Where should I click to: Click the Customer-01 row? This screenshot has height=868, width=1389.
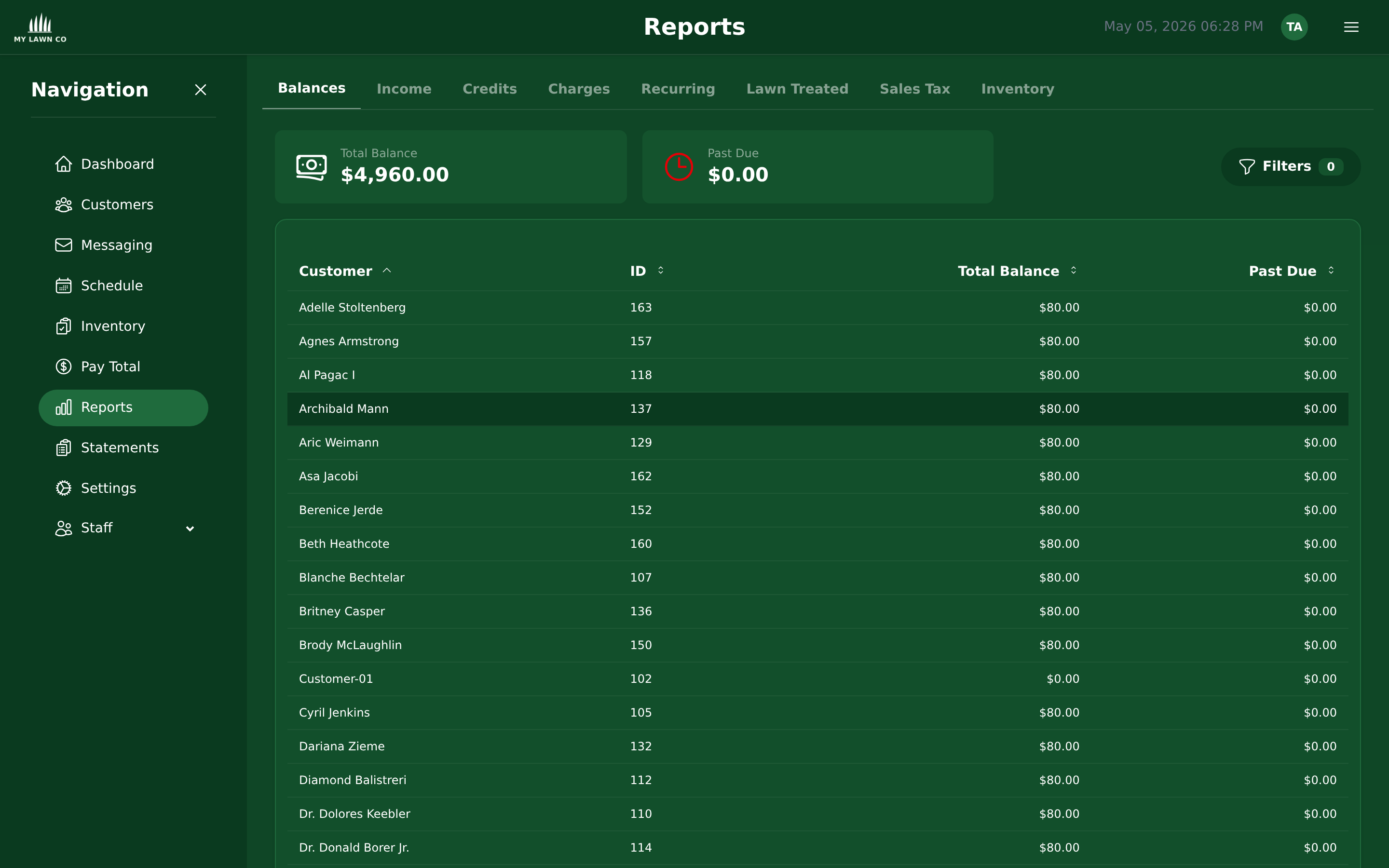click(x=817, y=679)
